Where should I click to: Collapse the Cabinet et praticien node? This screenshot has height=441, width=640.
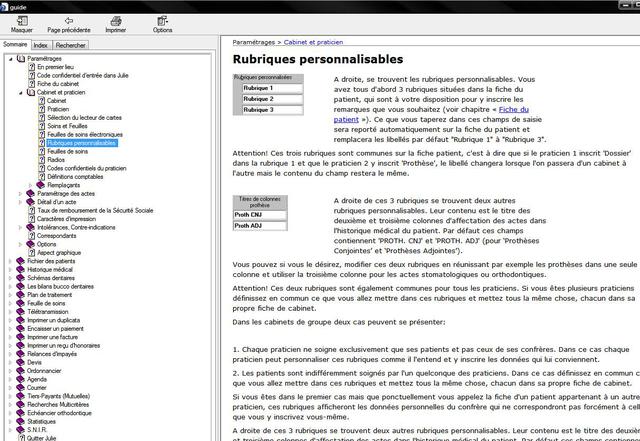21,92
